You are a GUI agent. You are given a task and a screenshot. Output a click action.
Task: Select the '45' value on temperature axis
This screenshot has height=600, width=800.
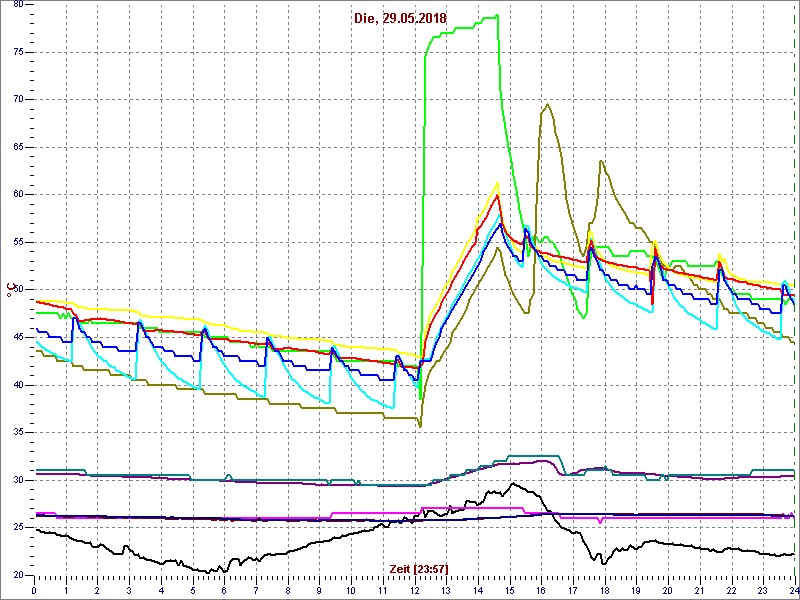tap(17, 337)
